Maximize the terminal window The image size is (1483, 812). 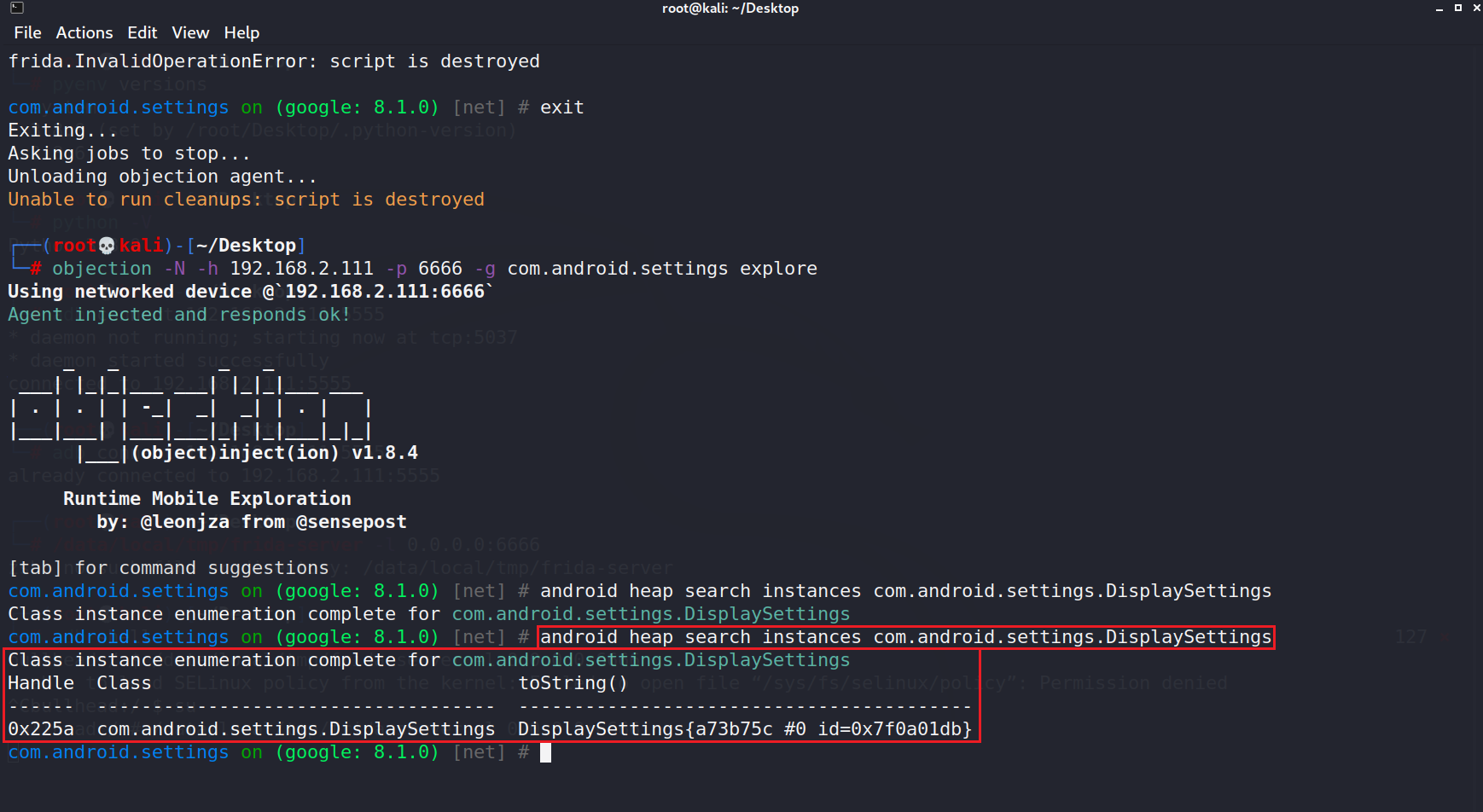(1458, 8)
